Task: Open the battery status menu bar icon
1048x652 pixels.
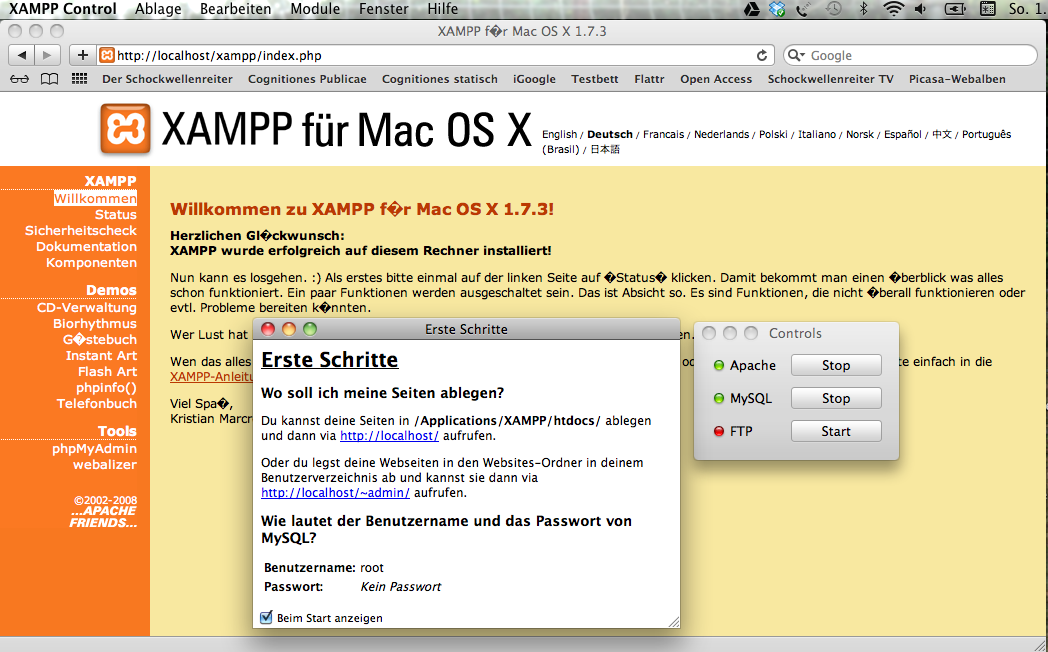Action: click(x=954, y=9)
